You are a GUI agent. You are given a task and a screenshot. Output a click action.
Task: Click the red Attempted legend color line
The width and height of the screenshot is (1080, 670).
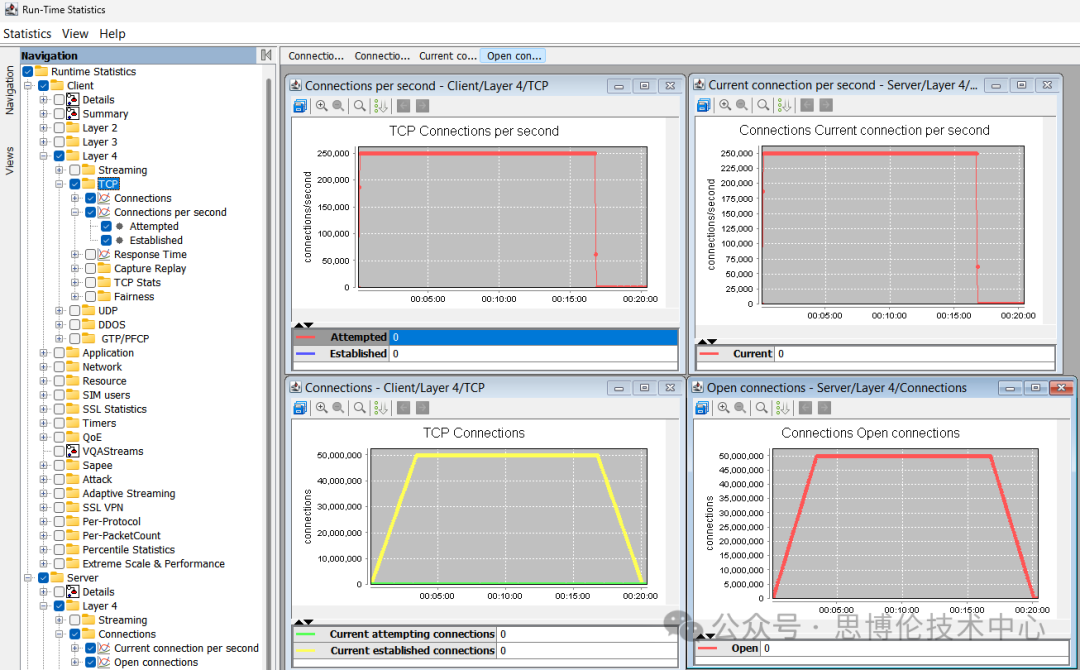[x=305, y=337]
